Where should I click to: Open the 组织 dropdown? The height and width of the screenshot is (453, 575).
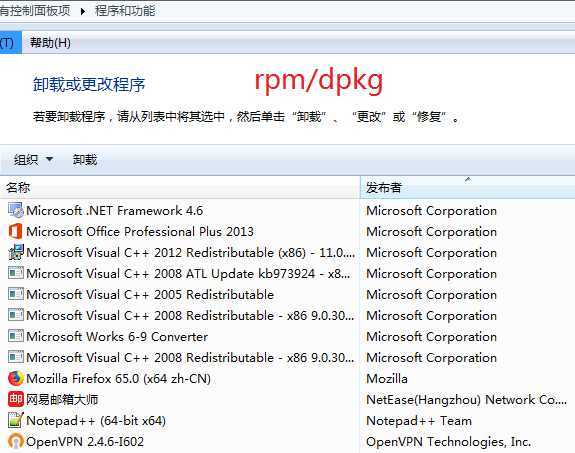pos(33,160)
